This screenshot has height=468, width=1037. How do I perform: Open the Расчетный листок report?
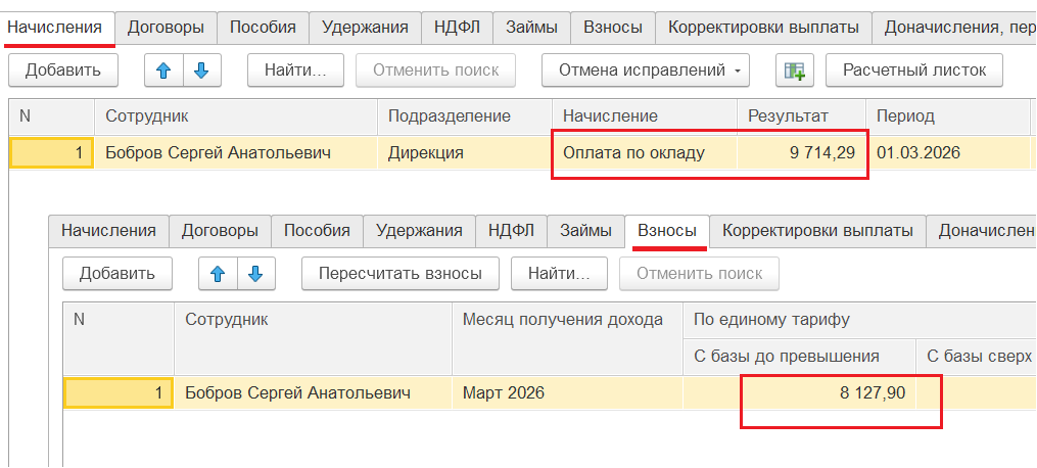pyautogui.click(x=914, y=70)
